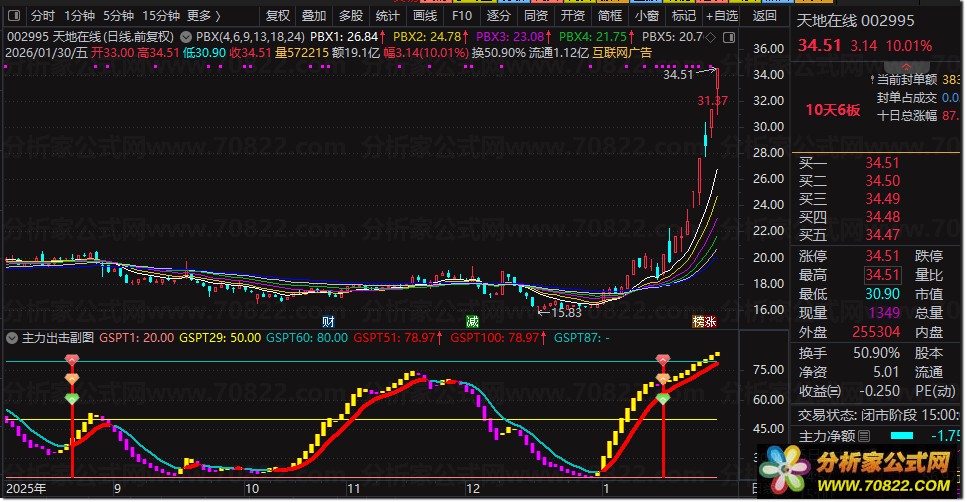This screenshot has width=967, height=502.
Task: Select the 买四 bid price 34.48
Action: 882,216
